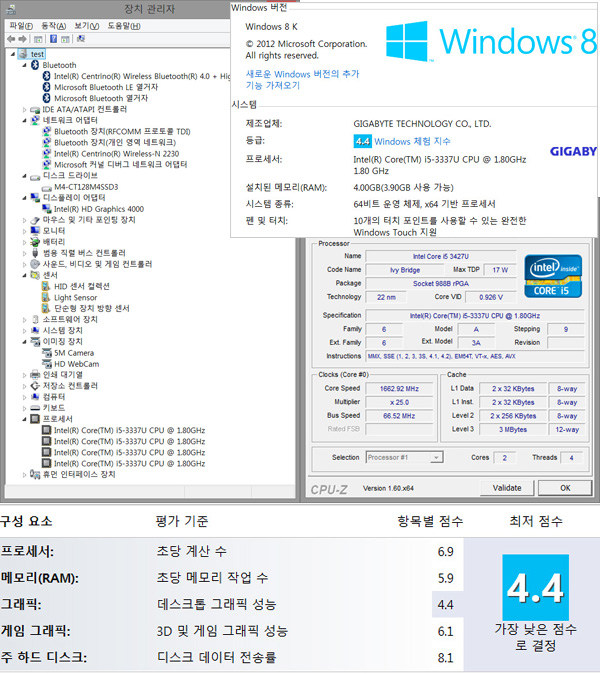Open the Windows 체험 지수 link
This screenshot has width=600, height=675.
pos(412,142)
